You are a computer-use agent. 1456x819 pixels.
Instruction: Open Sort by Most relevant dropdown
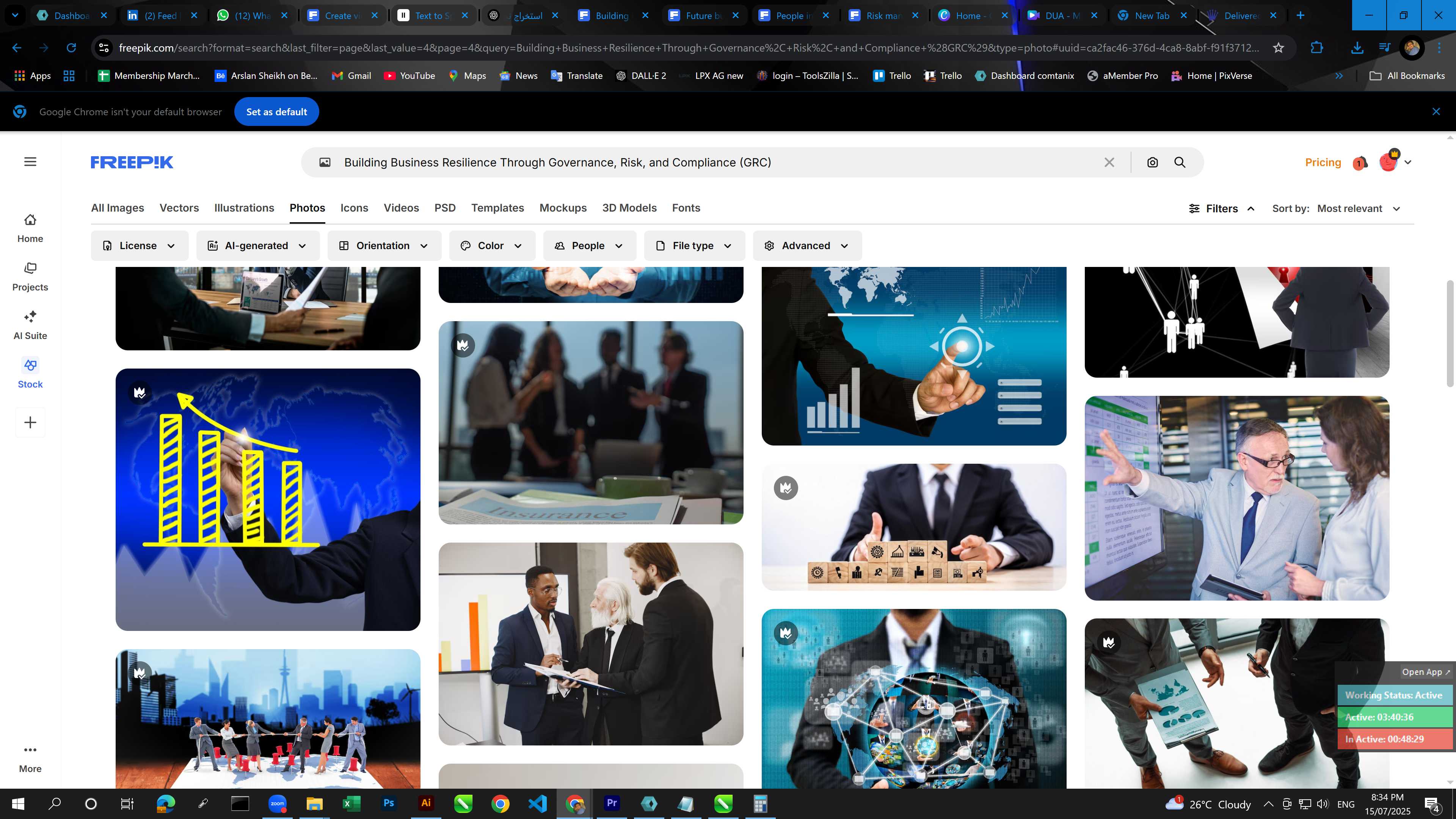click(1358, 209)
